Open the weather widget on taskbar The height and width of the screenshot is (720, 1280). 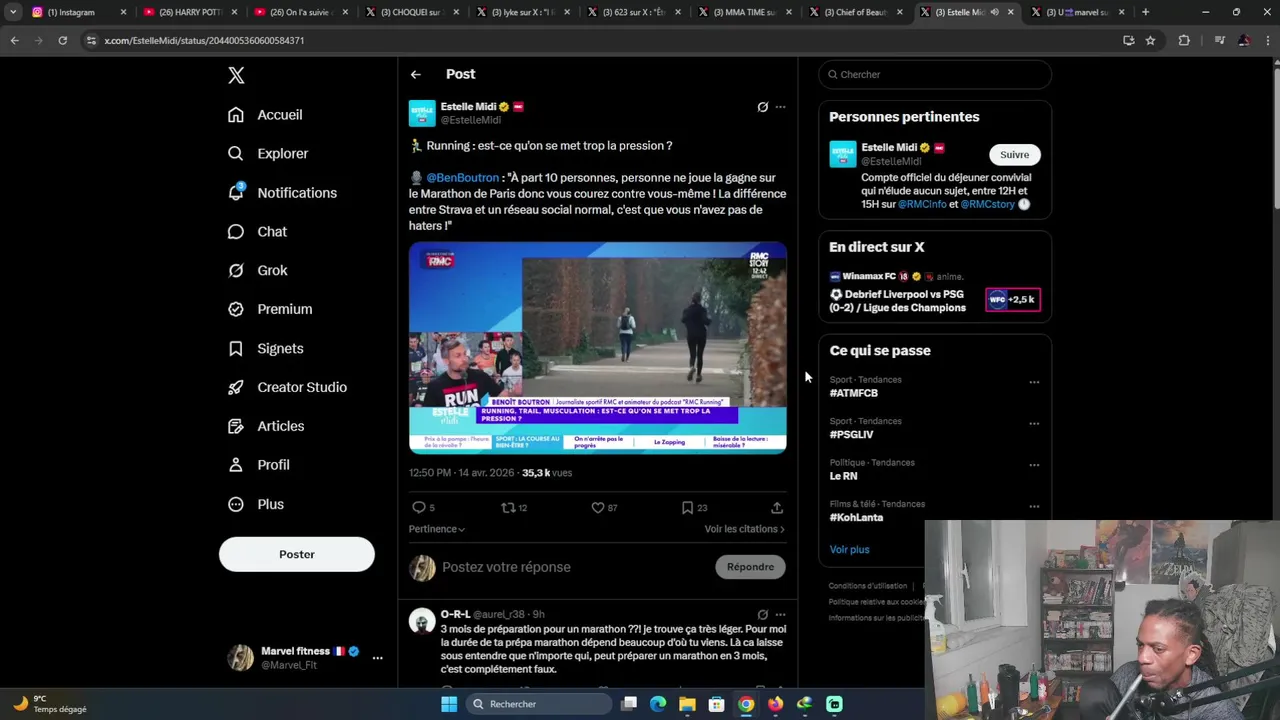(x=50, y=705)
